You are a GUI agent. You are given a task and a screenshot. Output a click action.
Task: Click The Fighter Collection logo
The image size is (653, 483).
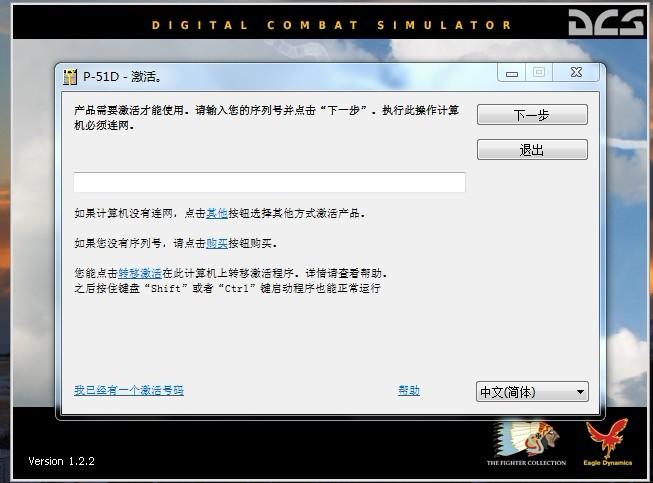point(526,442)
